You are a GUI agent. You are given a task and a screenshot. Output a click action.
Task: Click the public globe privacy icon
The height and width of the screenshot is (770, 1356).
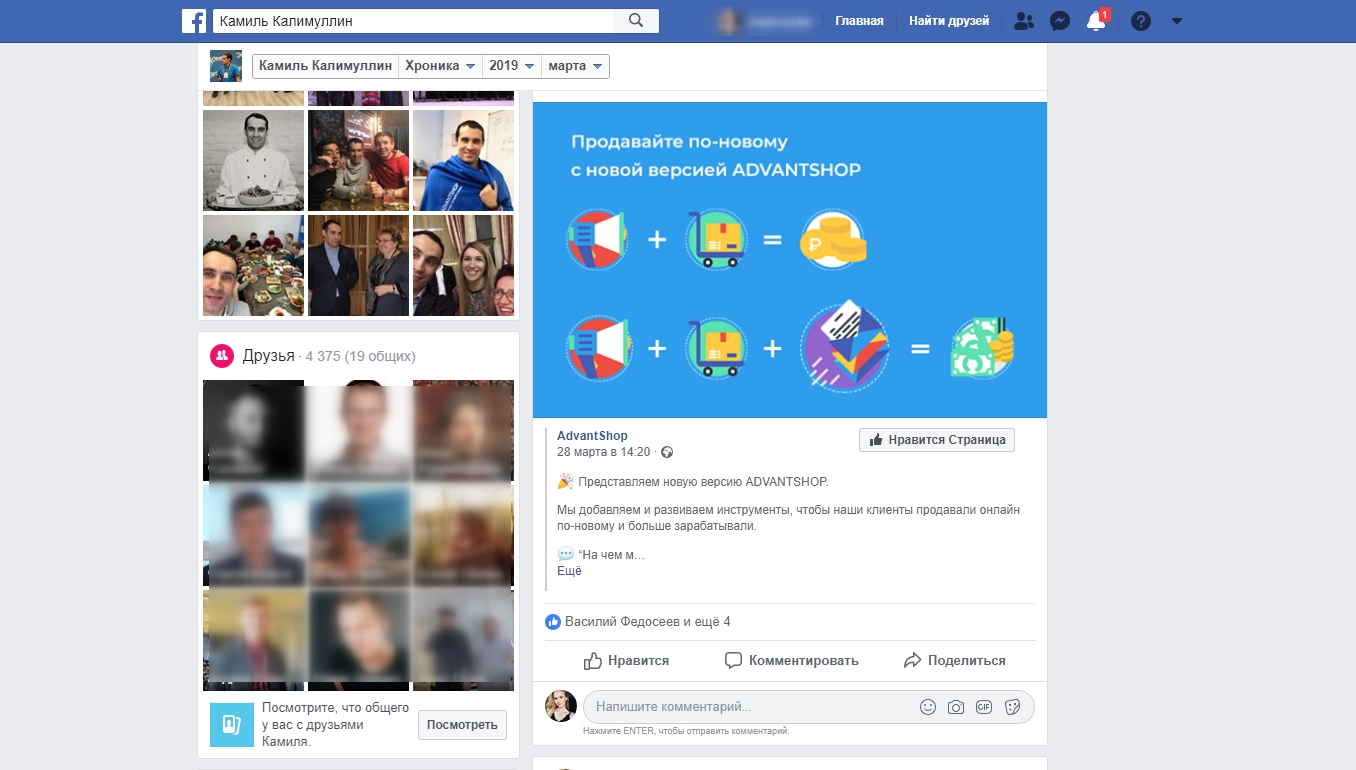tap(668, 453)
